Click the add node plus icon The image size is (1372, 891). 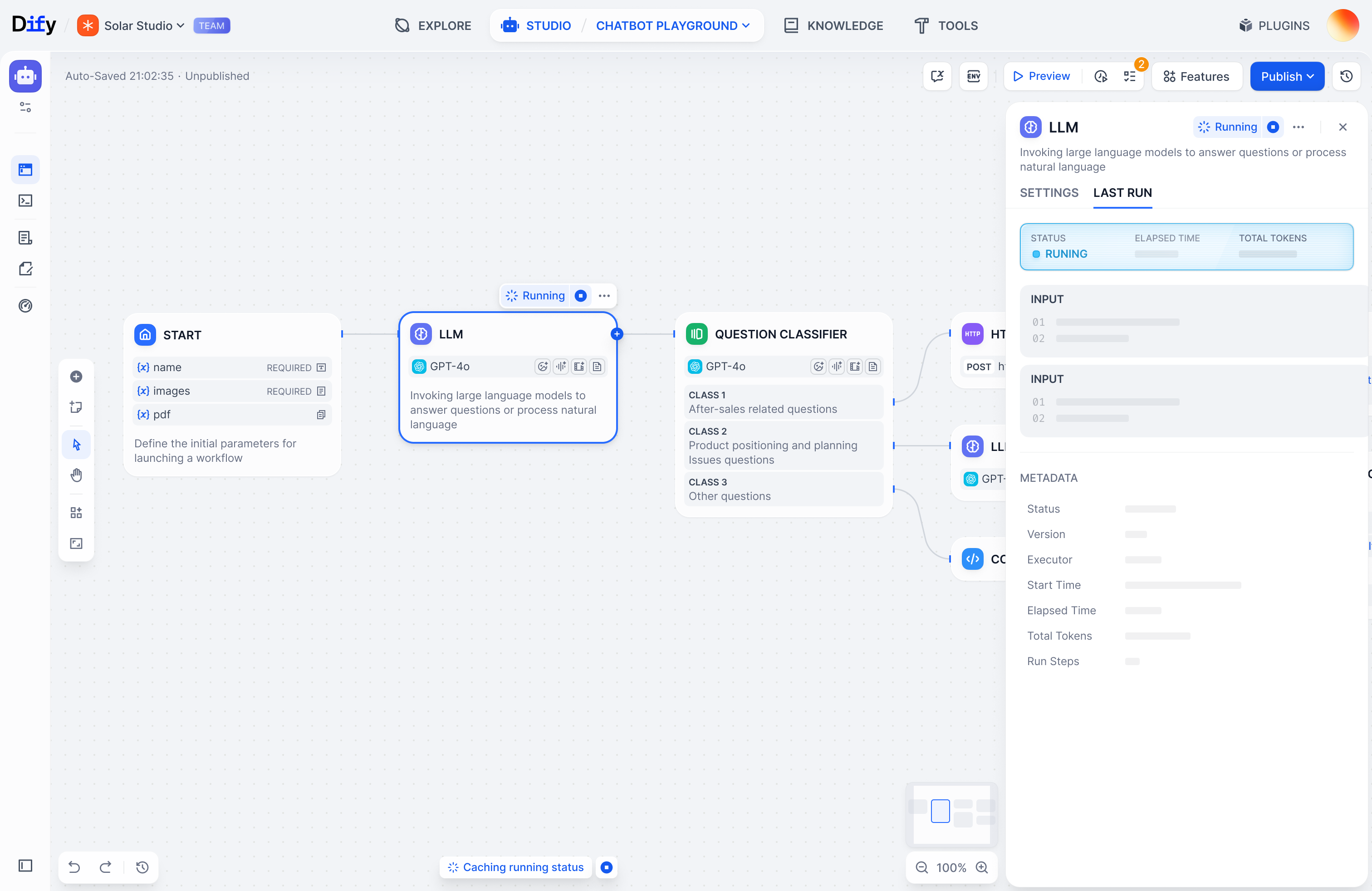tap(76, 377)
